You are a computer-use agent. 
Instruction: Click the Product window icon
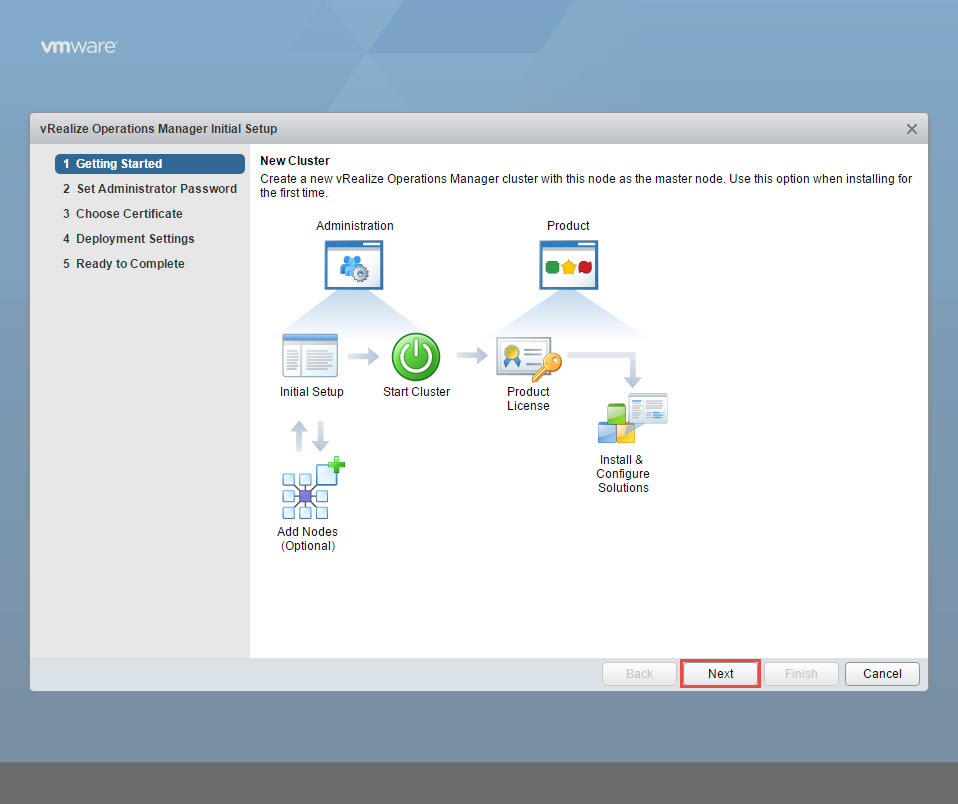pos(568,265)
